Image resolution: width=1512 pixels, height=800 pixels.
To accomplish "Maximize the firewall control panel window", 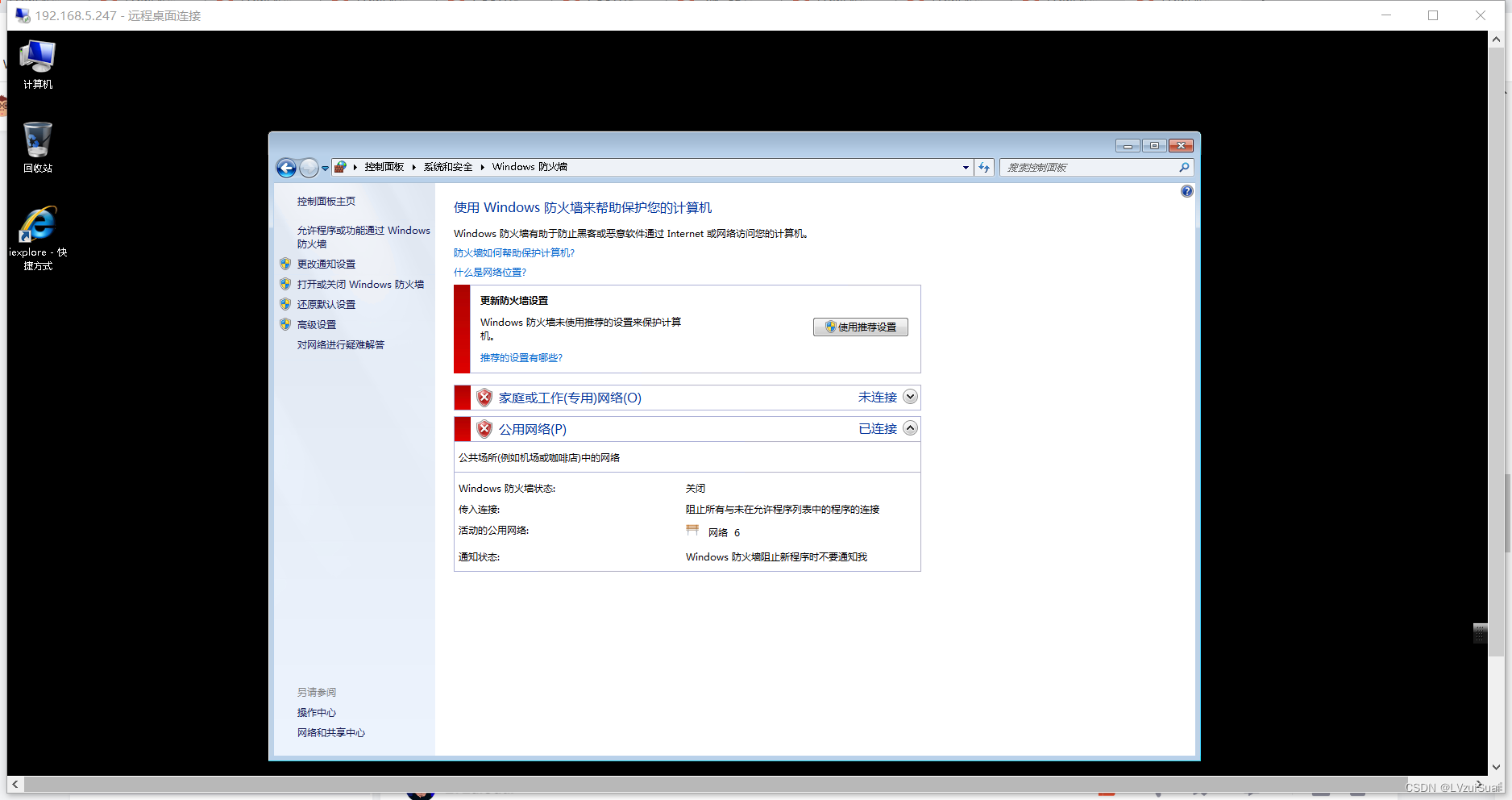I will [1154, 146].
